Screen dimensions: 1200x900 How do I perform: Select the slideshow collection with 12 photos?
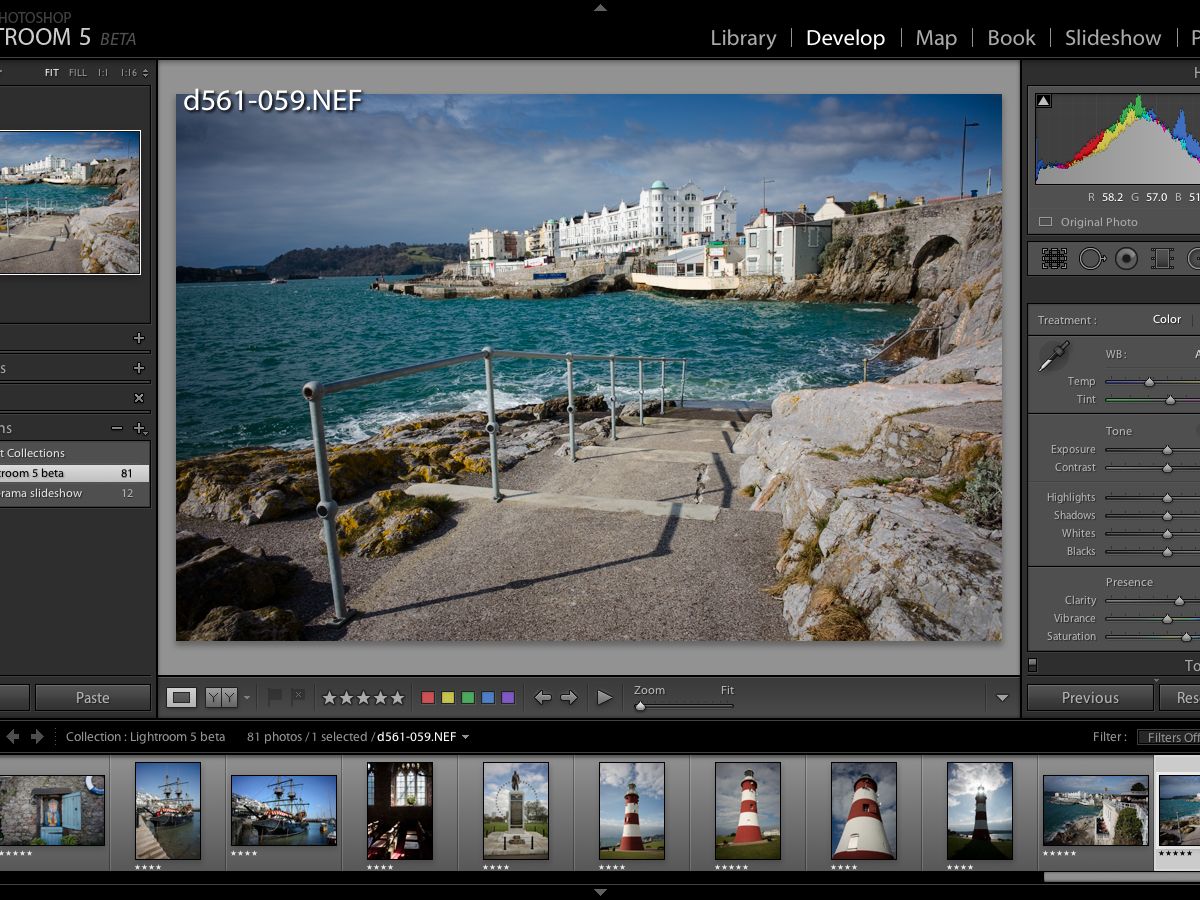pyautogui.click(x=74, y=493)
